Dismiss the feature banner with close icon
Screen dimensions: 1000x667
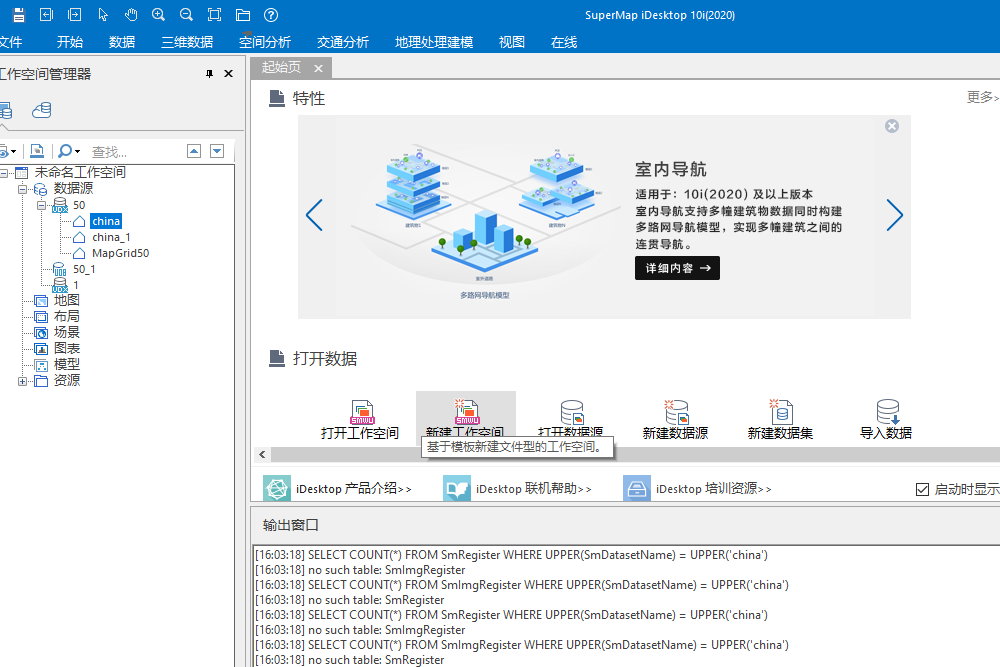892,126
